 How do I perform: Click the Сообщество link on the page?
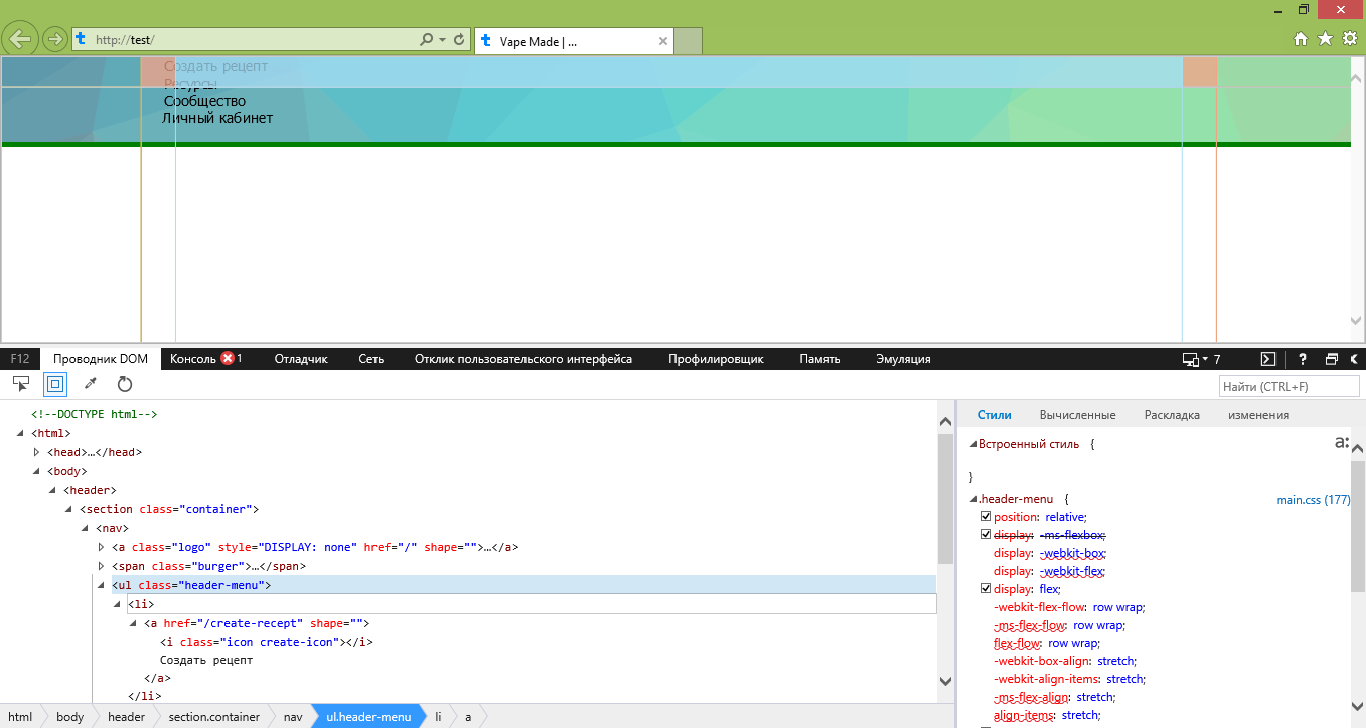(205, 101)
